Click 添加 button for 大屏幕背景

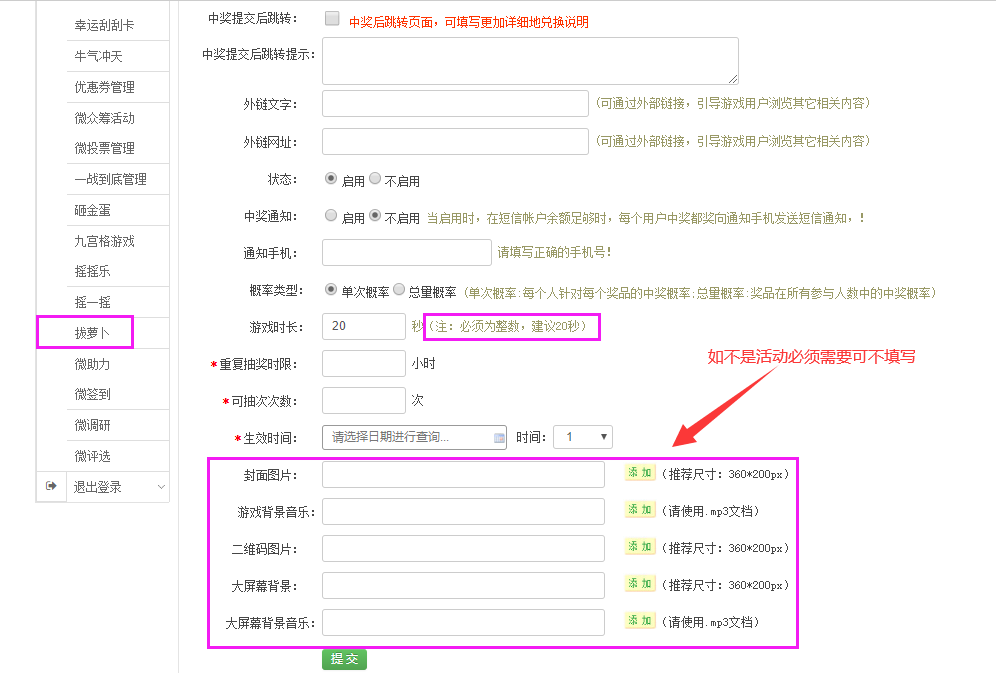coord(639,584)
